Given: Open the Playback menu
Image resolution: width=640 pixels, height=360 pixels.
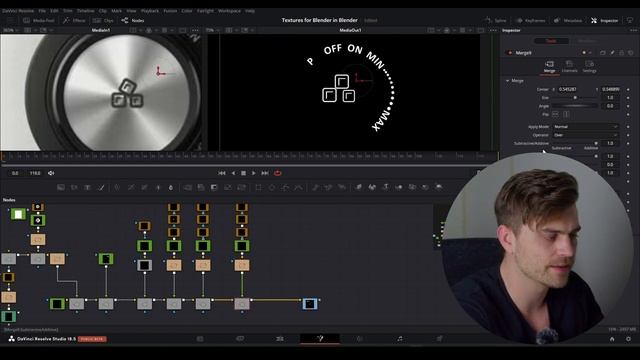Looking at the screenshot, I should click(150, 11).
